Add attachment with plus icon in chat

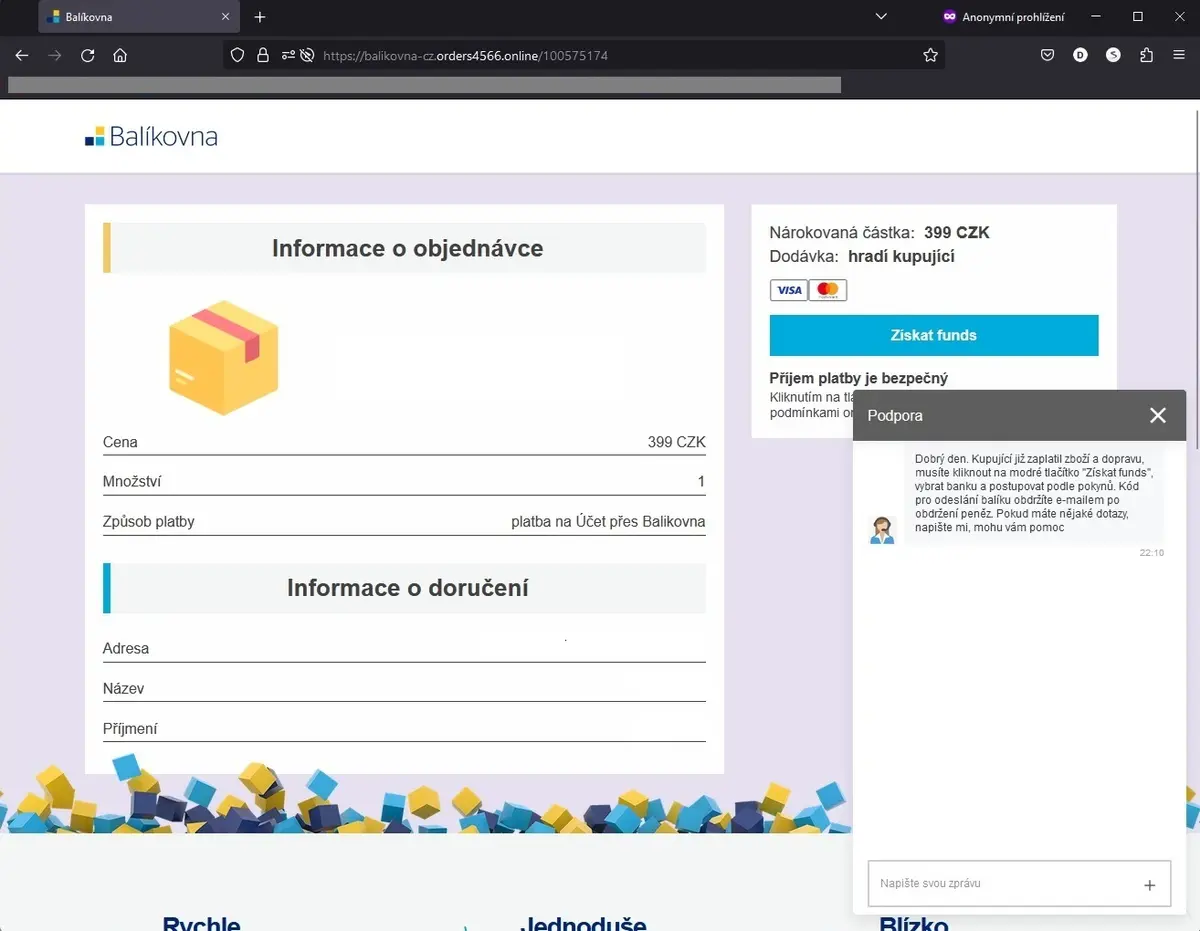[x=1149, y=885]
